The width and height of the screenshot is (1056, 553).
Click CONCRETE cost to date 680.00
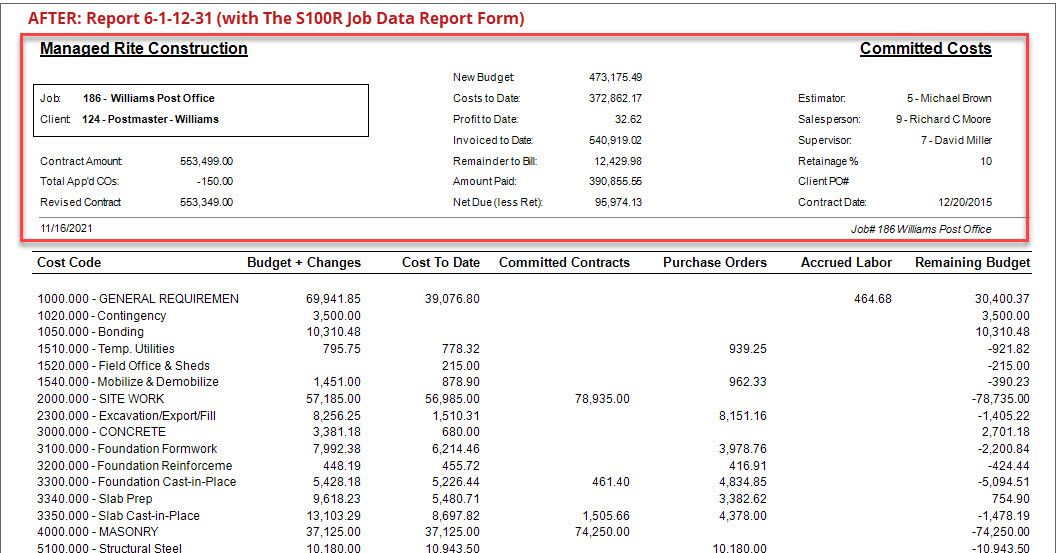pyautogui.click(x=461, y=432)
